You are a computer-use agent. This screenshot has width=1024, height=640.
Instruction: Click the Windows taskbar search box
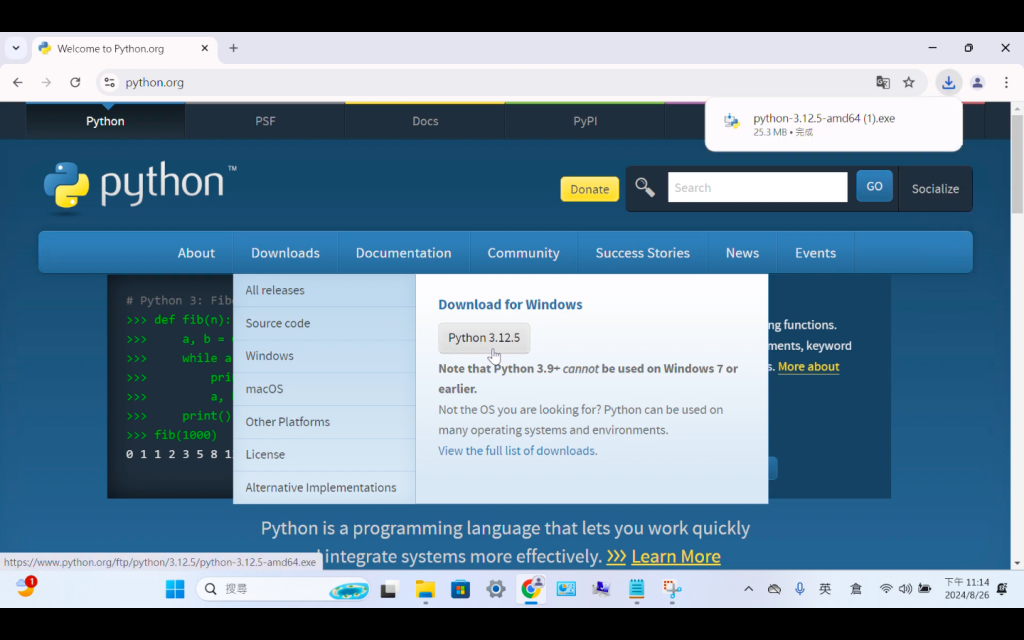pyautogui.click(x=282, y=589)
